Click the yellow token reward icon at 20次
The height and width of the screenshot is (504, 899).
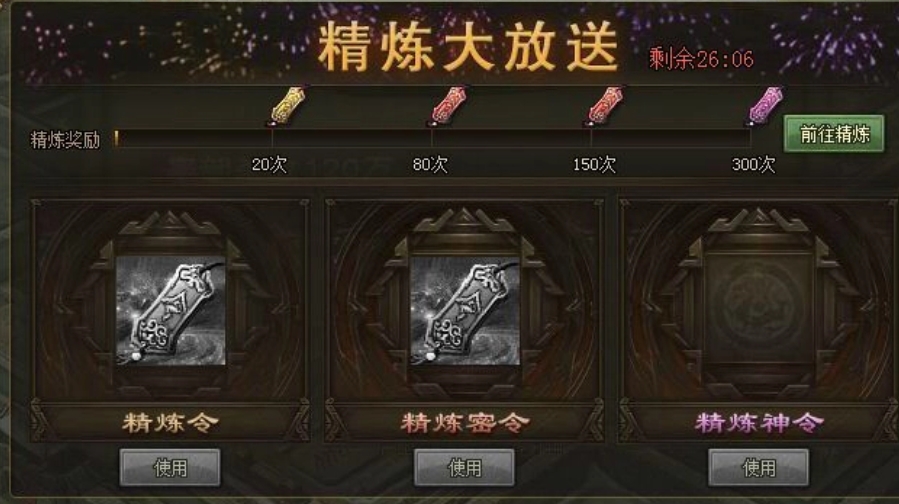[x=287, y=106]
